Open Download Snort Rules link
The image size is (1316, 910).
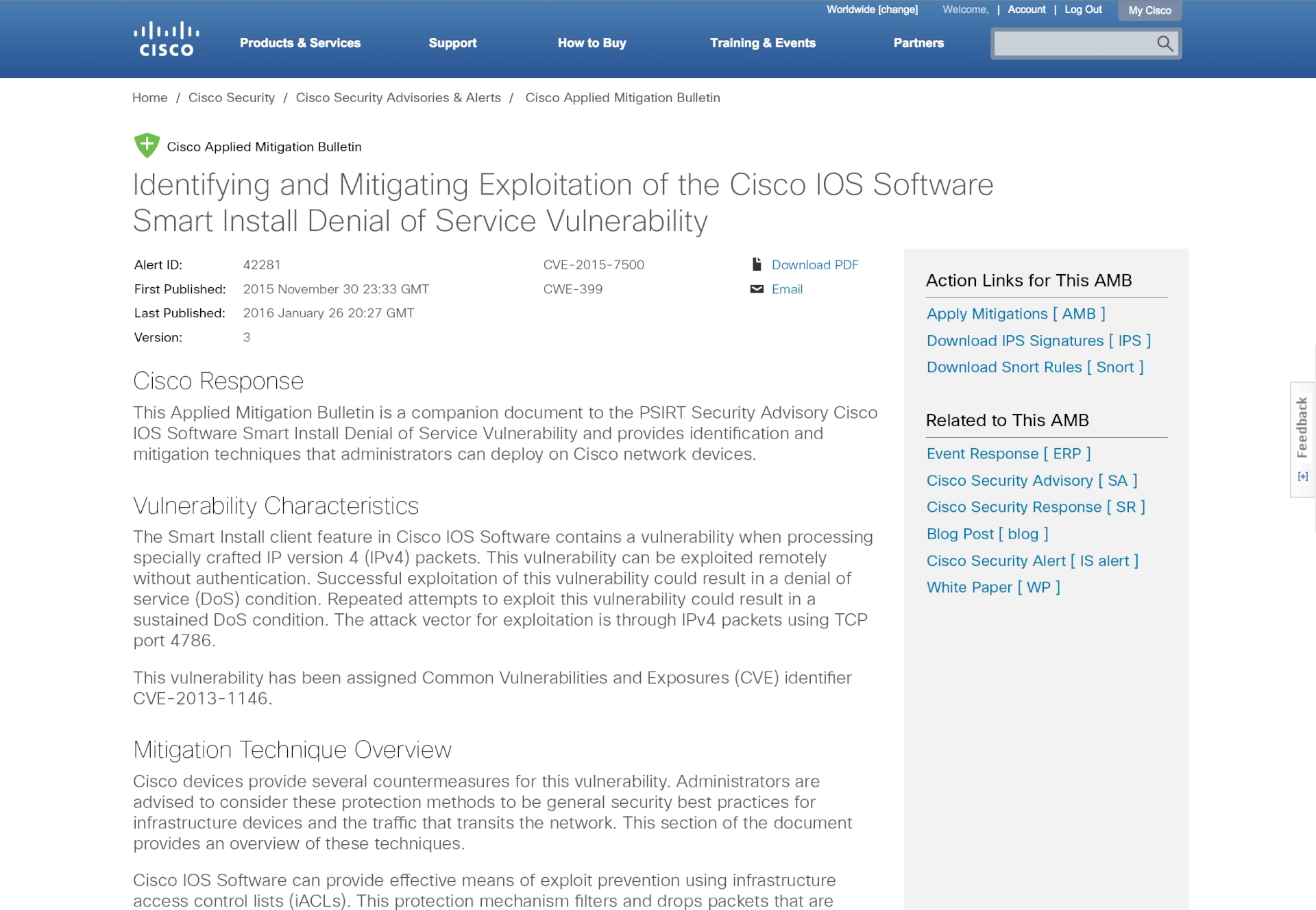(1035, 367)
